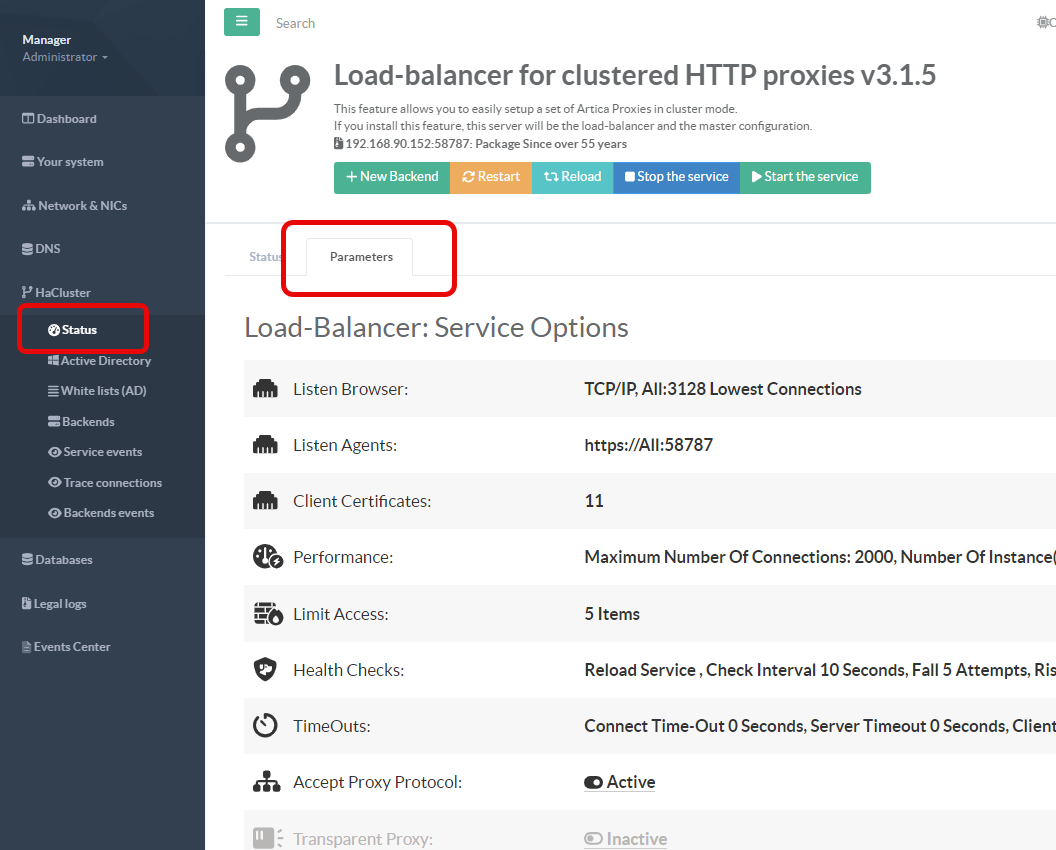Toggle Transparent Proxy Inactive switch
Viewport: 1056px width, 850px height.
click(x=594, y=839)
